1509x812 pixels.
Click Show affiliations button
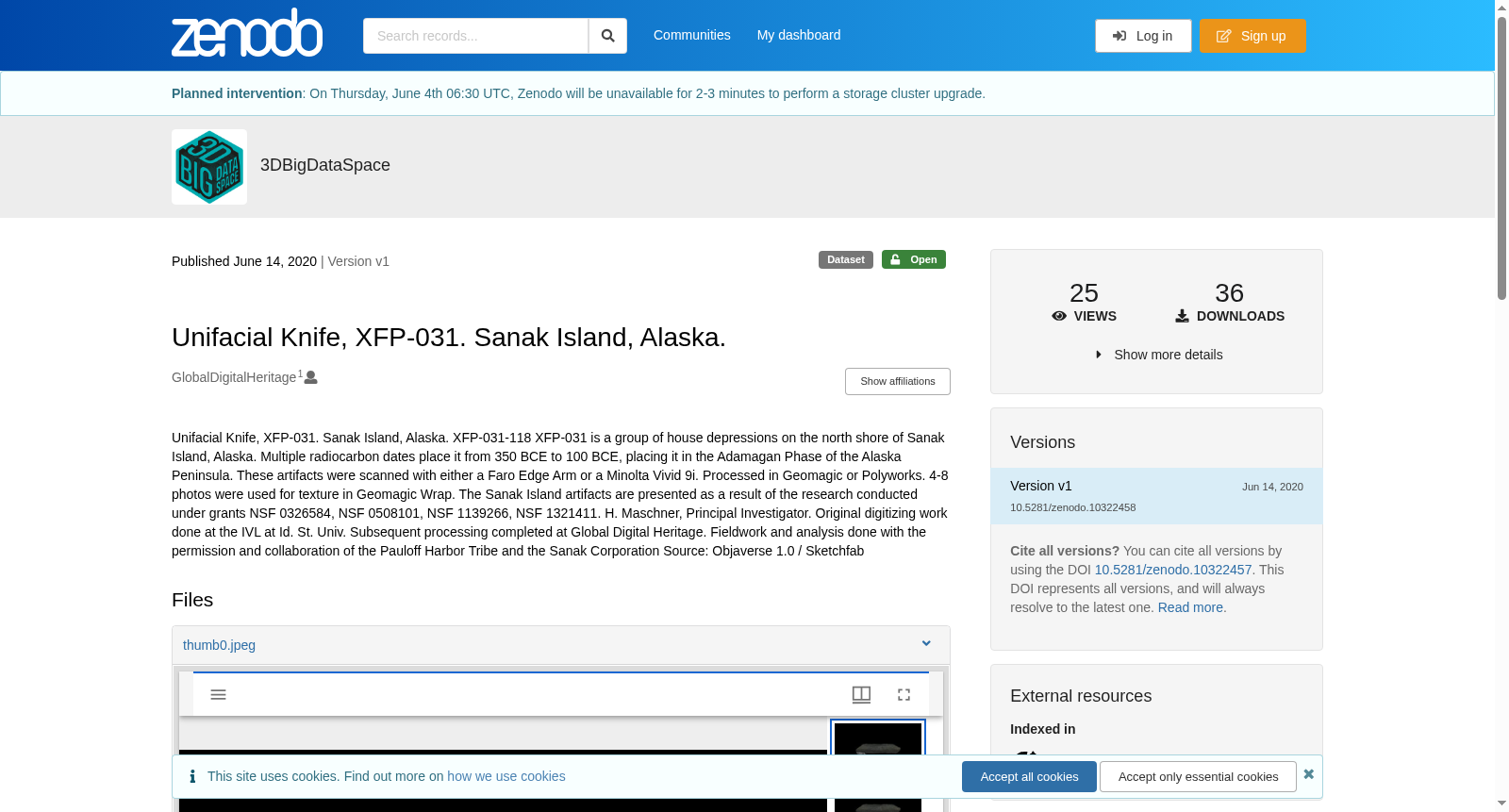pos(897,381)
